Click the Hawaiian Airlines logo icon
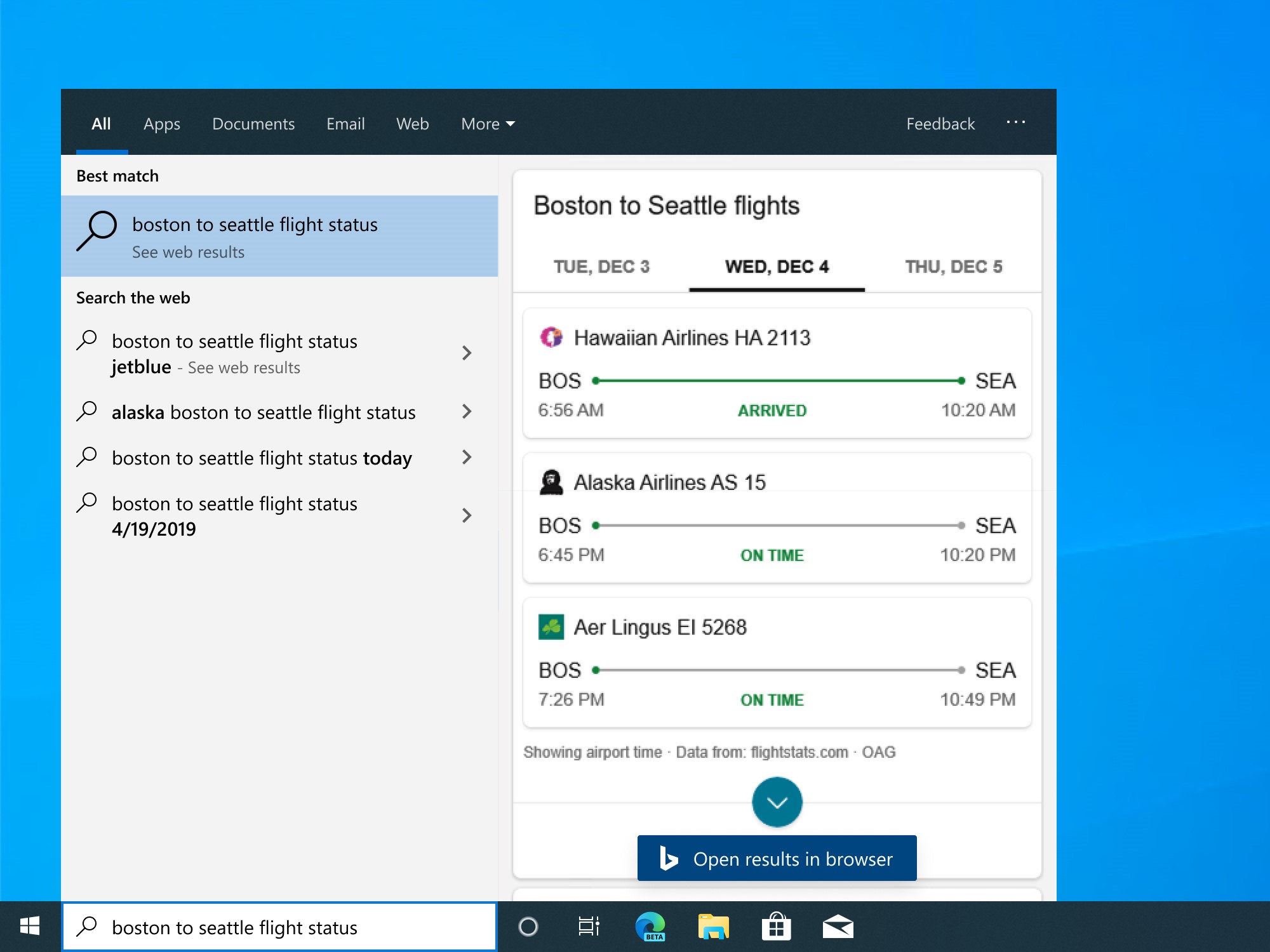 [551, 337]
